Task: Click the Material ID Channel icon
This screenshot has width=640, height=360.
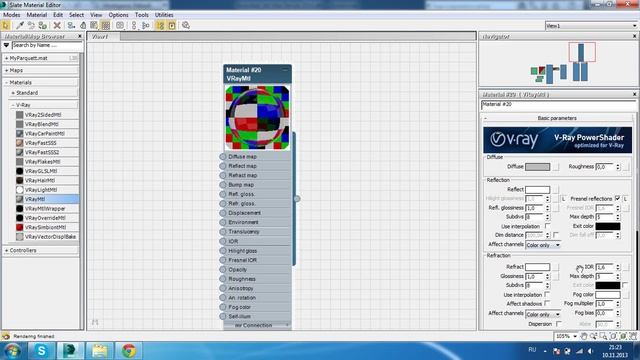Action: click(120, 25)
